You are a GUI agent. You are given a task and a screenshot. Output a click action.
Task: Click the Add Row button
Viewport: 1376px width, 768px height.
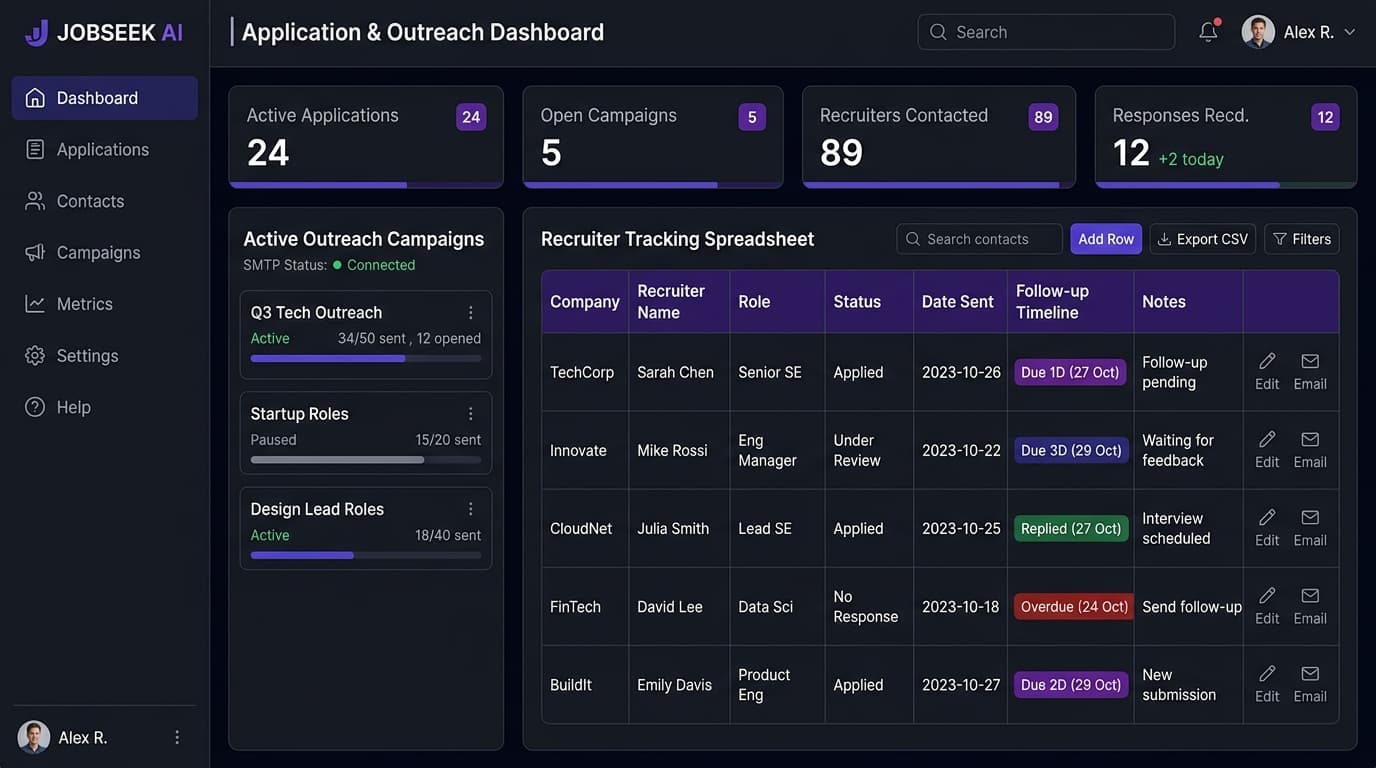coord(1106,239)
